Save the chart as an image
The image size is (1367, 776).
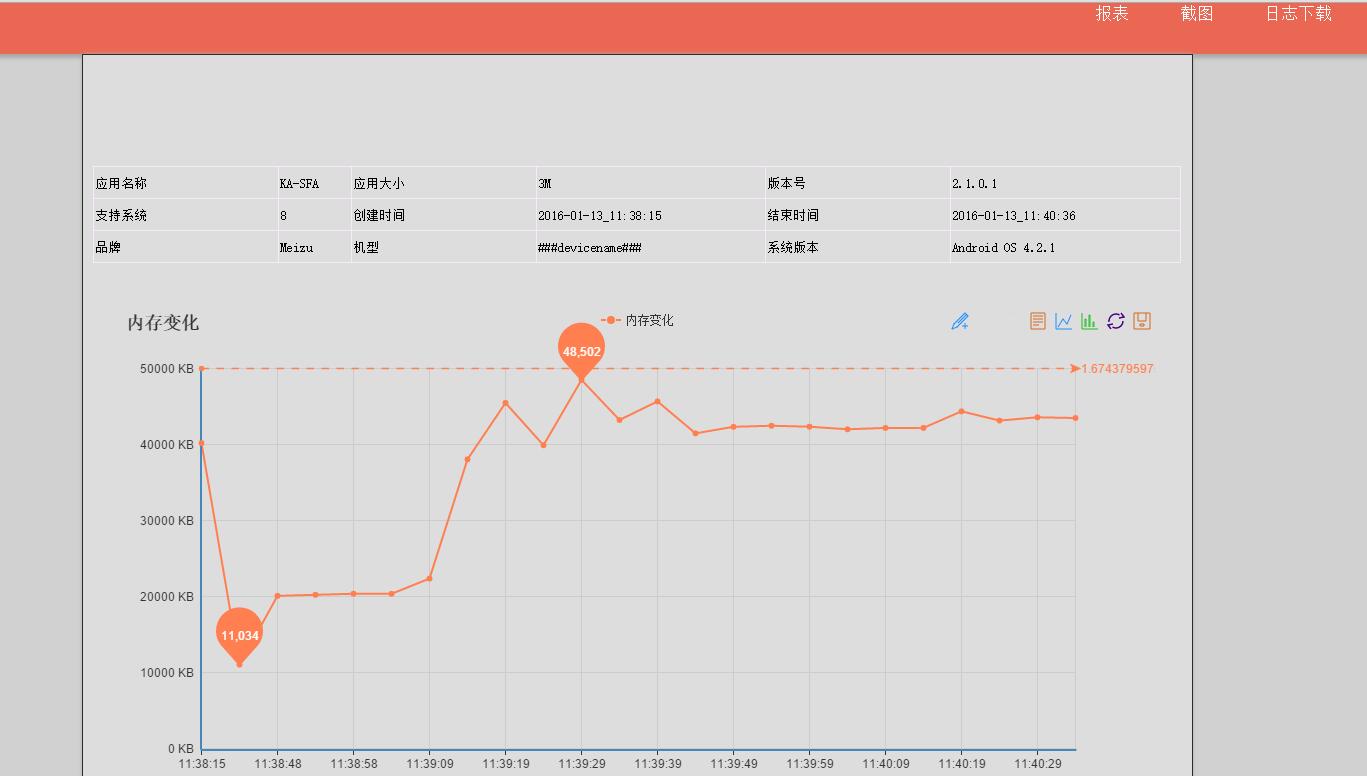click(1141, 321)
